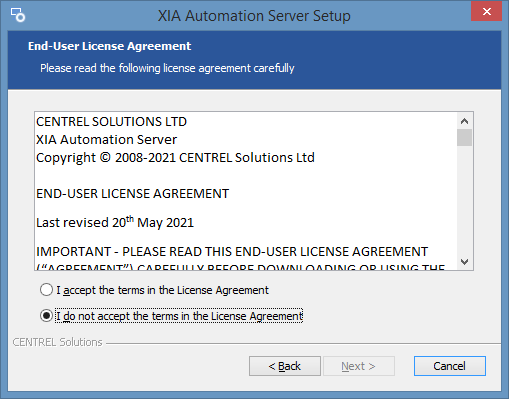The image size is (509, 399).
Task: Click the CENTREL Solutions branding label
Action: (57, 342)
